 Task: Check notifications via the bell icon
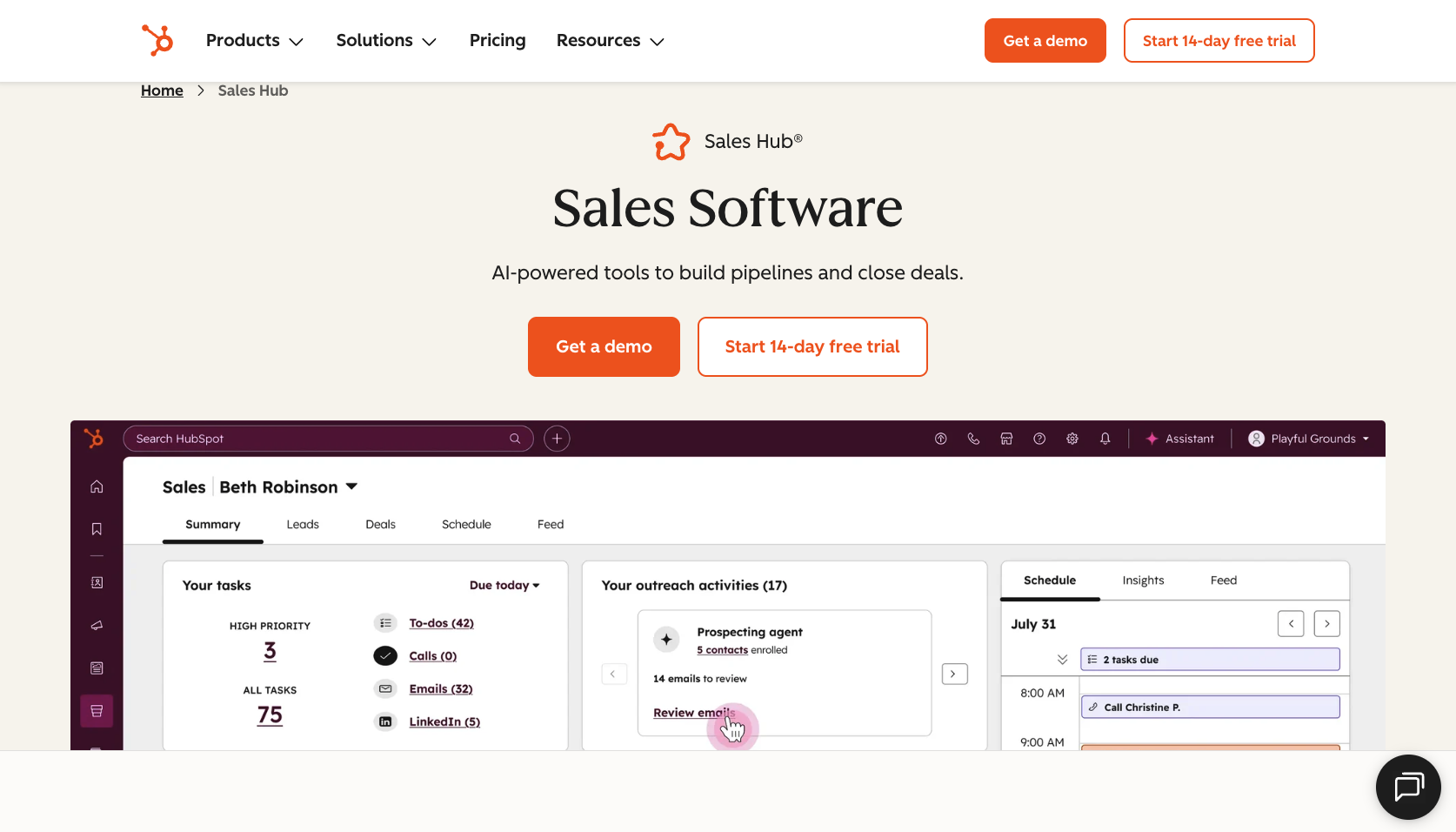(1105, 439)
